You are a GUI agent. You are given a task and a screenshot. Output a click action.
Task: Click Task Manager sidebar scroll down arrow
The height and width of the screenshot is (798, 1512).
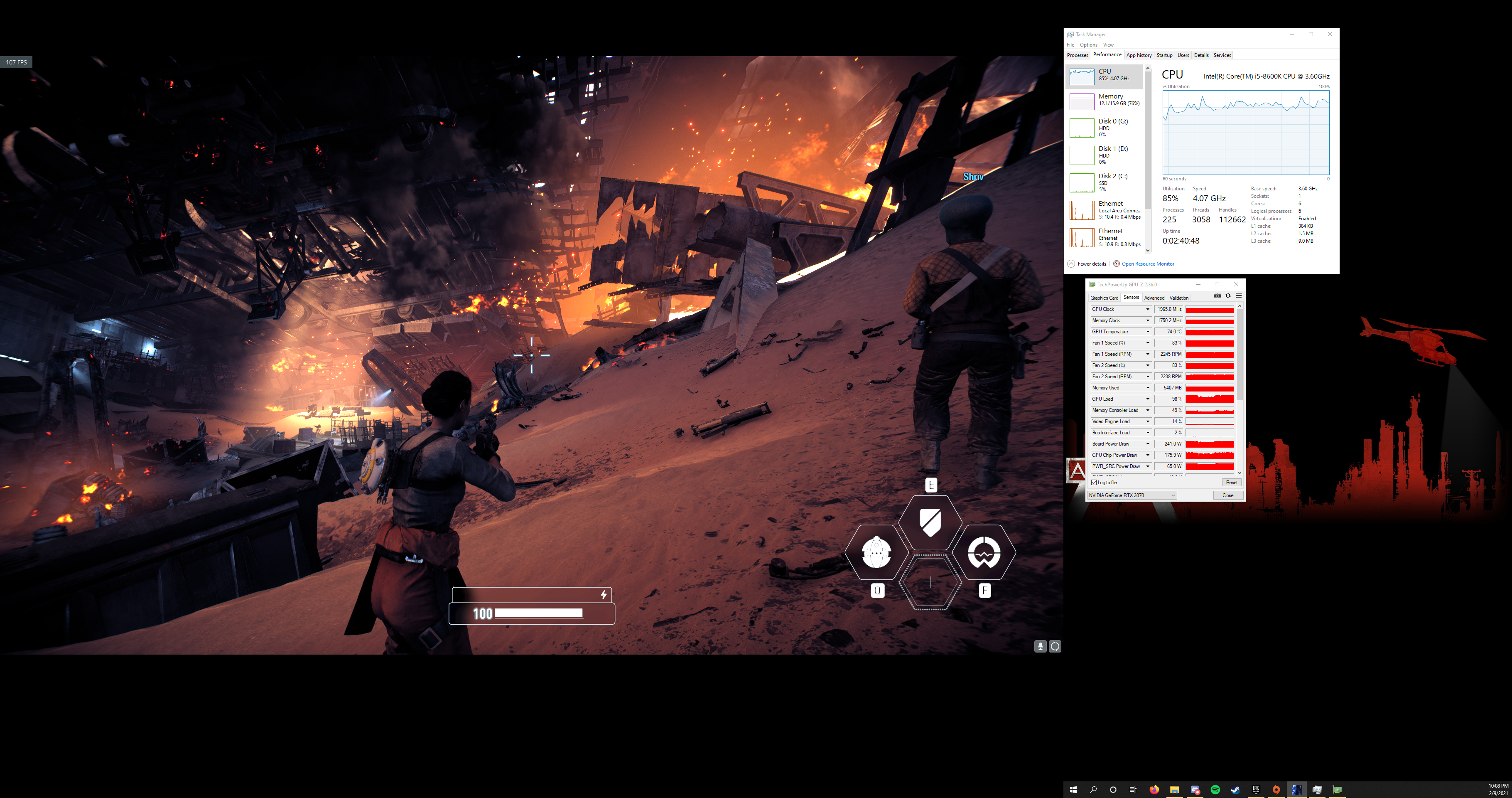pyautogui.click(x=1147, y=251)
